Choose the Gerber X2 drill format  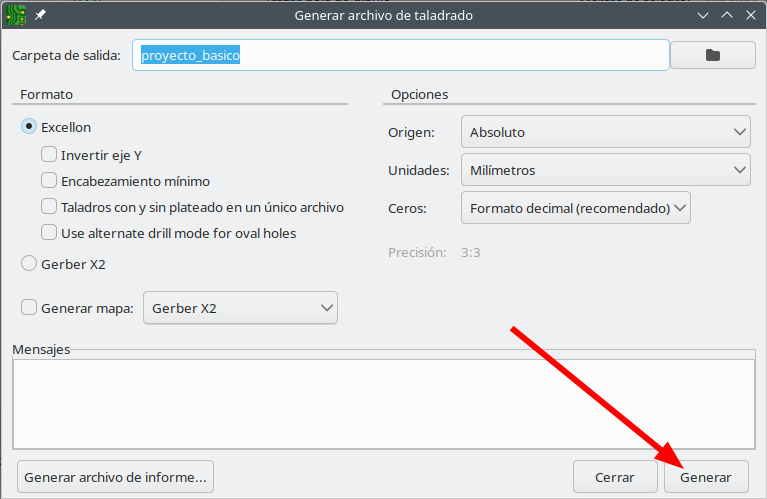pos(30,265)
